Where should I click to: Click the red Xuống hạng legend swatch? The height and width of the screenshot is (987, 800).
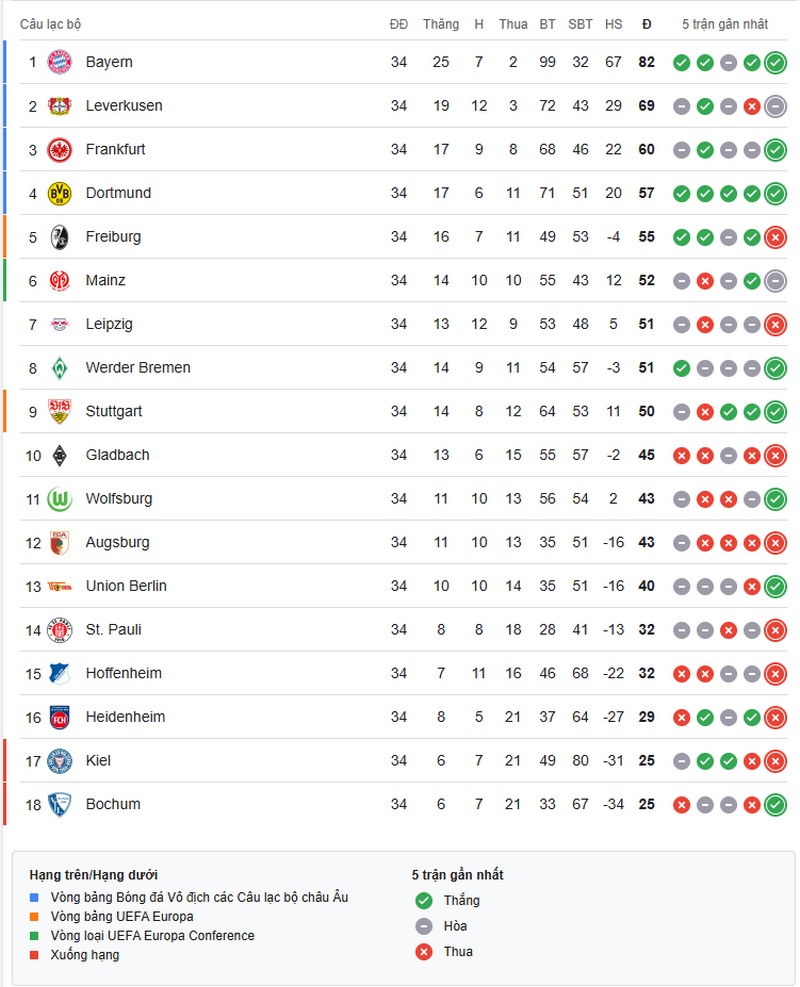pos(35,955)
